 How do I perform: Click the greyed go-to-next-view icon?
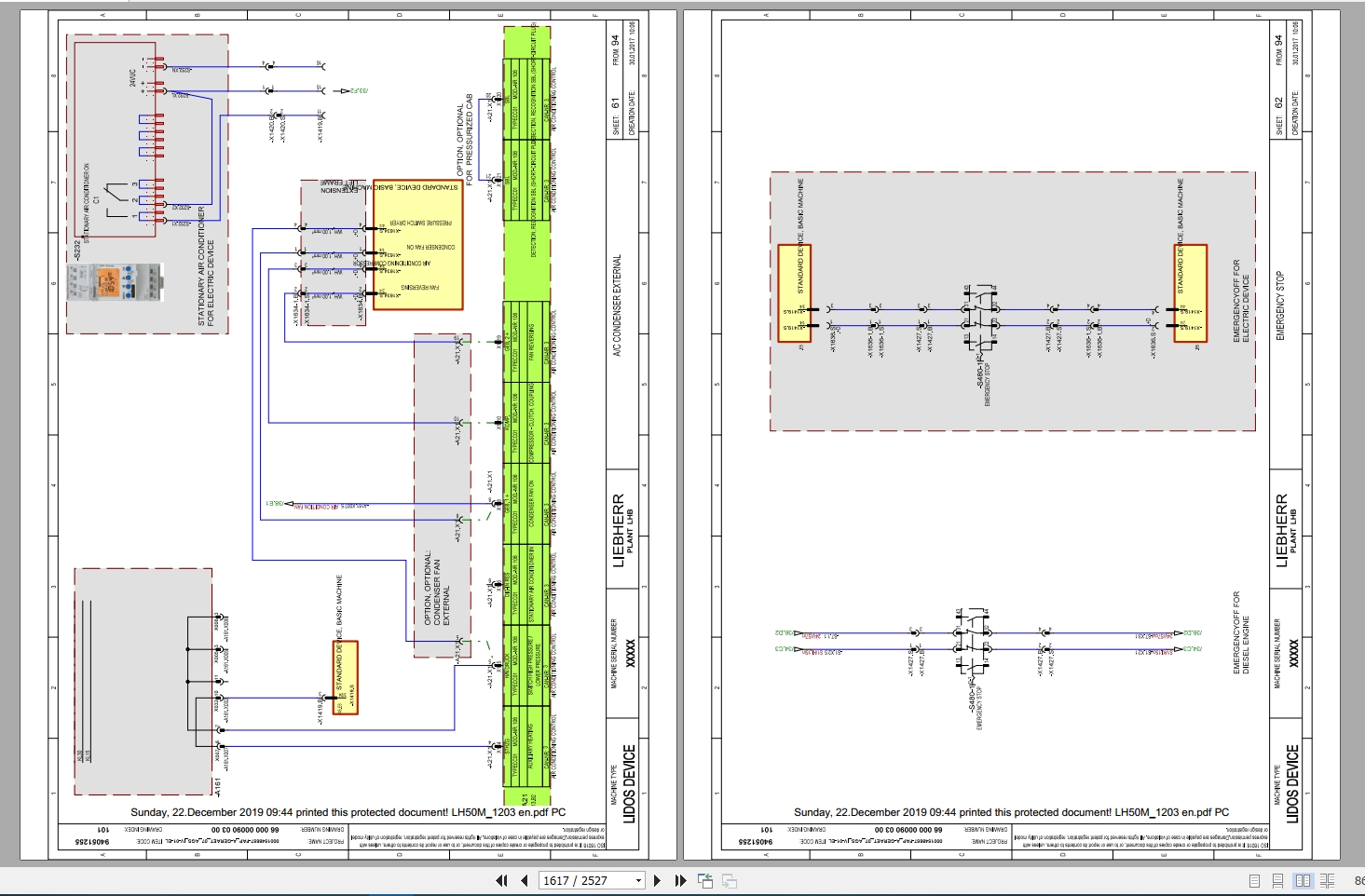[x=730, y=880]
